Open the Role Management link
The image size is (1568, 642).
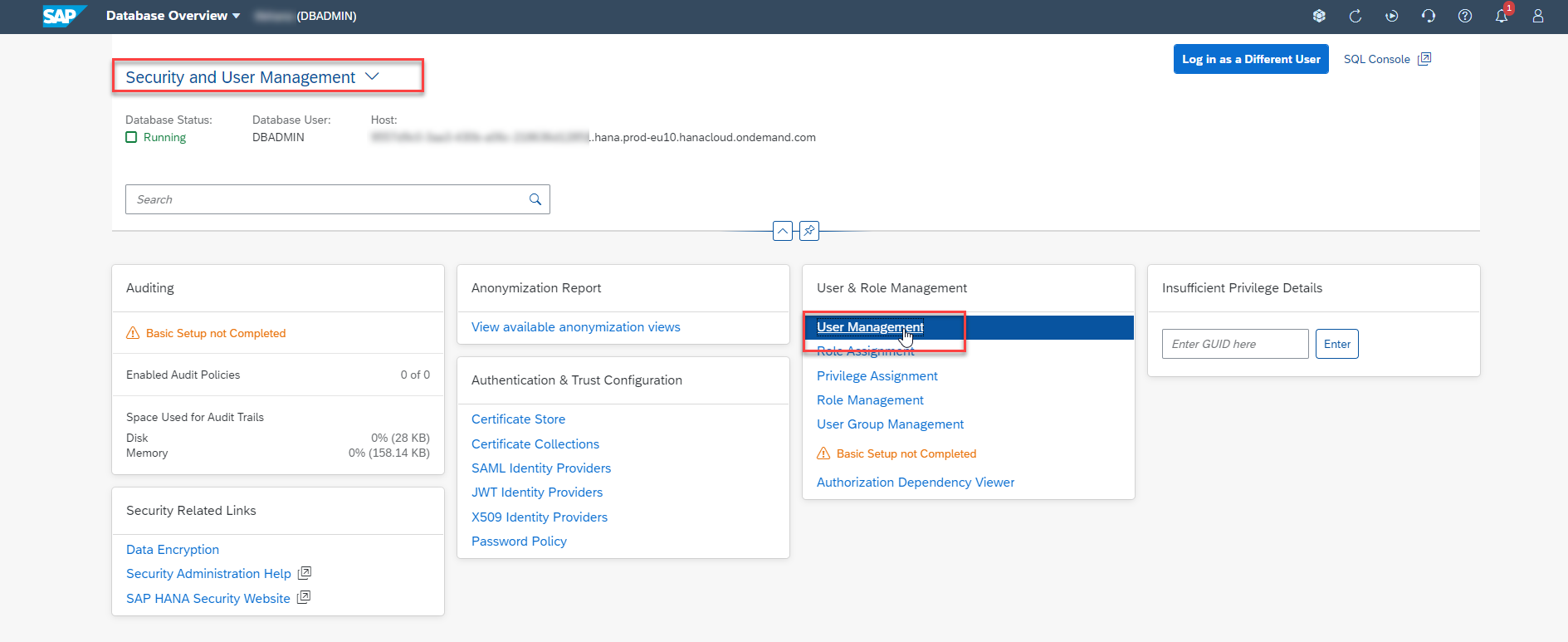(x=870, y=400)
